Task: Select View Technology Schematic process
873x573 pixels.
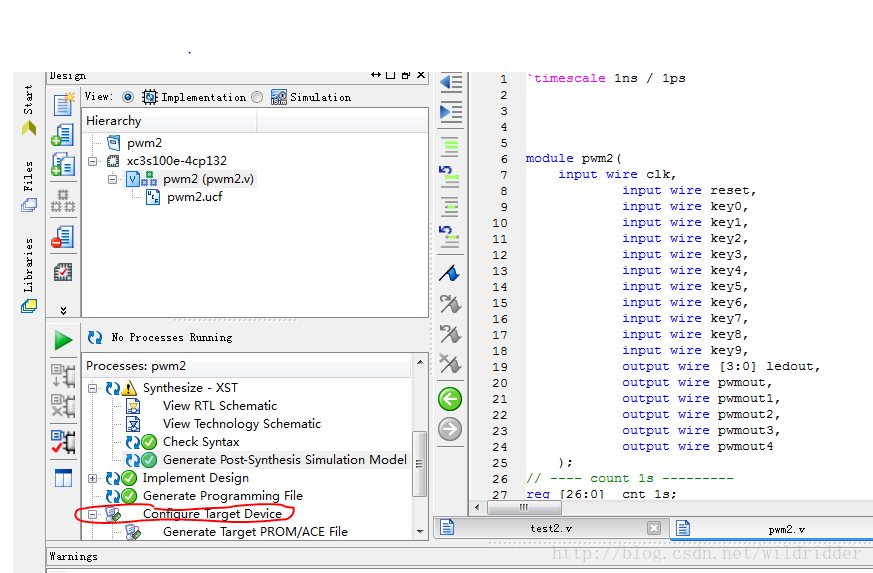Action: pos(242,424)
